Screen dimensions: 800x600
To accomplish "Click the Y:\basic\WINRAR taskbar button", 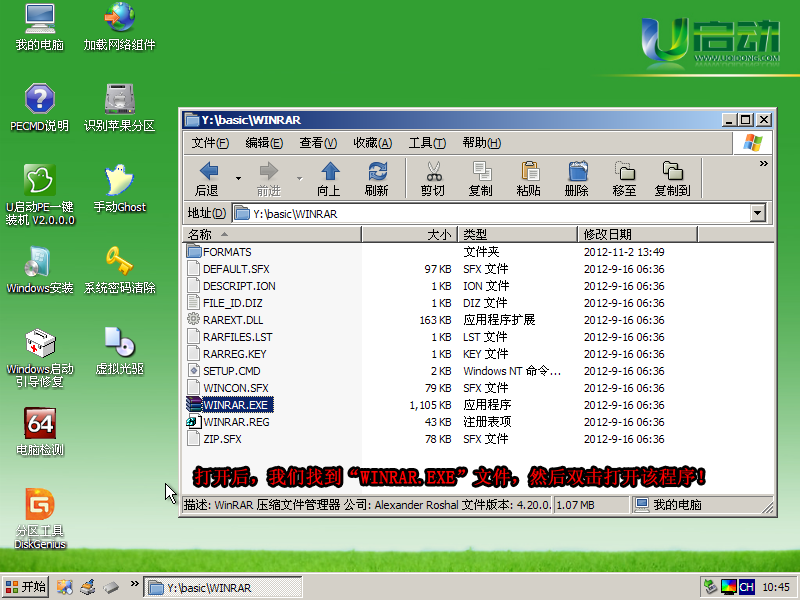I will click(223, 588).
